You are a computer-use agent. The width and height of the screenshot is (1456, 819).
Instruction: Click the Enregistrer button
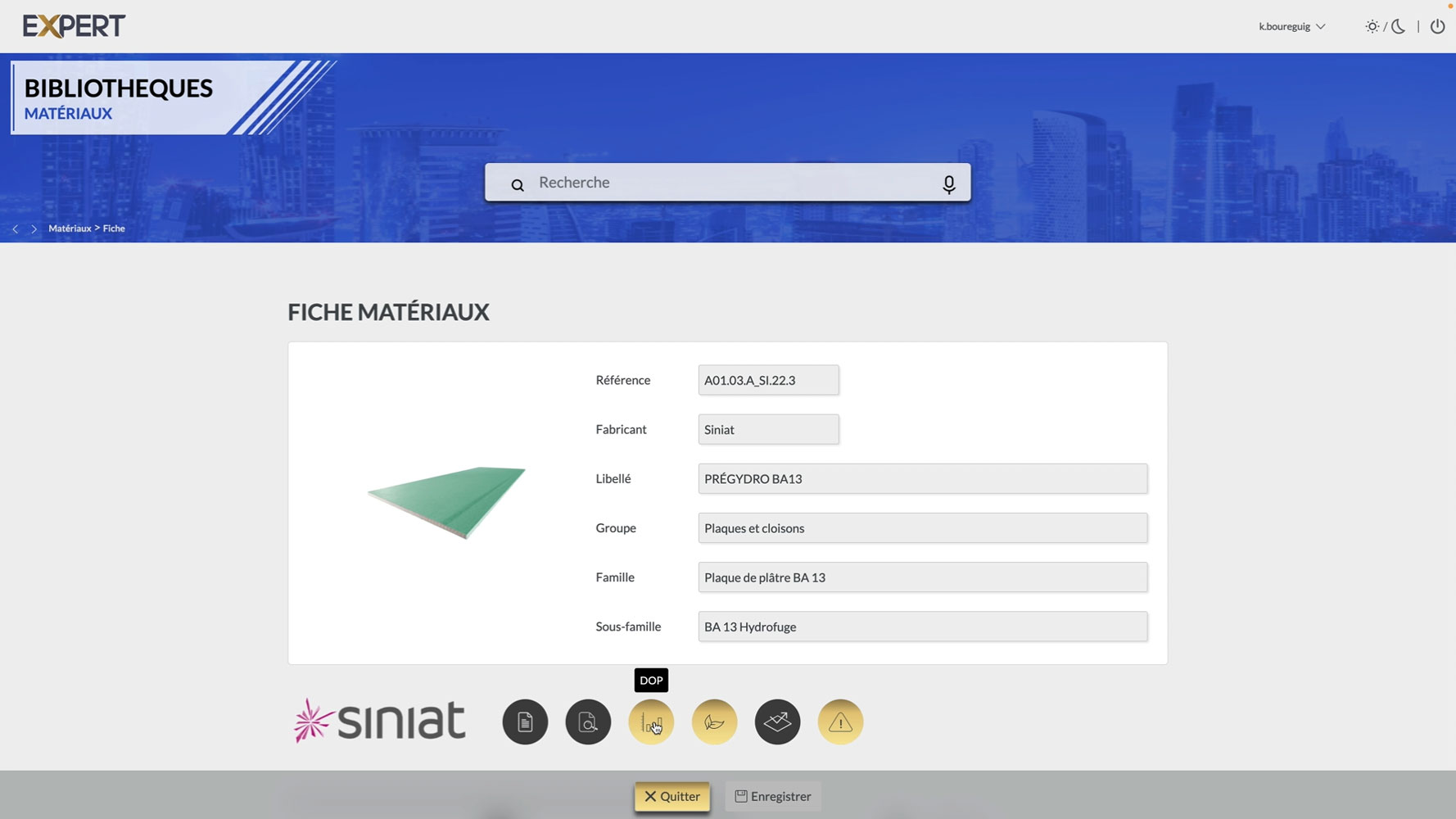[x=773, y=796]
